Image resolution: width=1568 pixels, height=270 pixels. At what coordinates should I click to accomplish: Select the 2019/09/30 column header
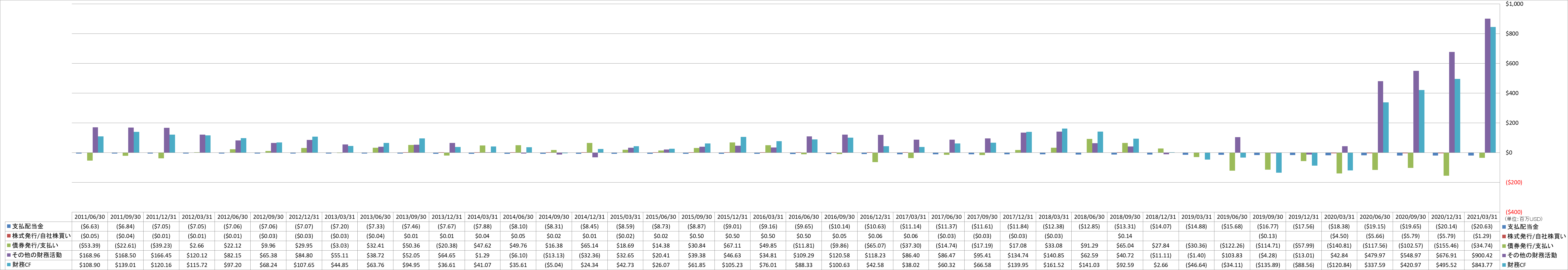[1267, 217]
